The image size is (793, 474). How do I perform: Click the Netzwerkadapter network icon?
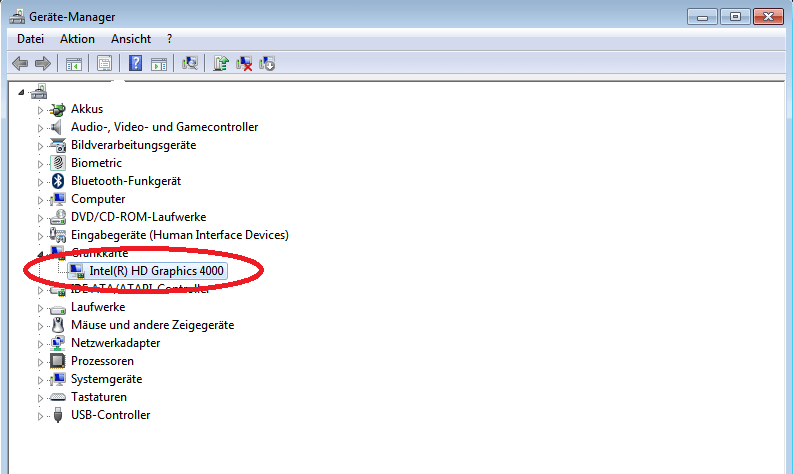[x=58, y=343]
